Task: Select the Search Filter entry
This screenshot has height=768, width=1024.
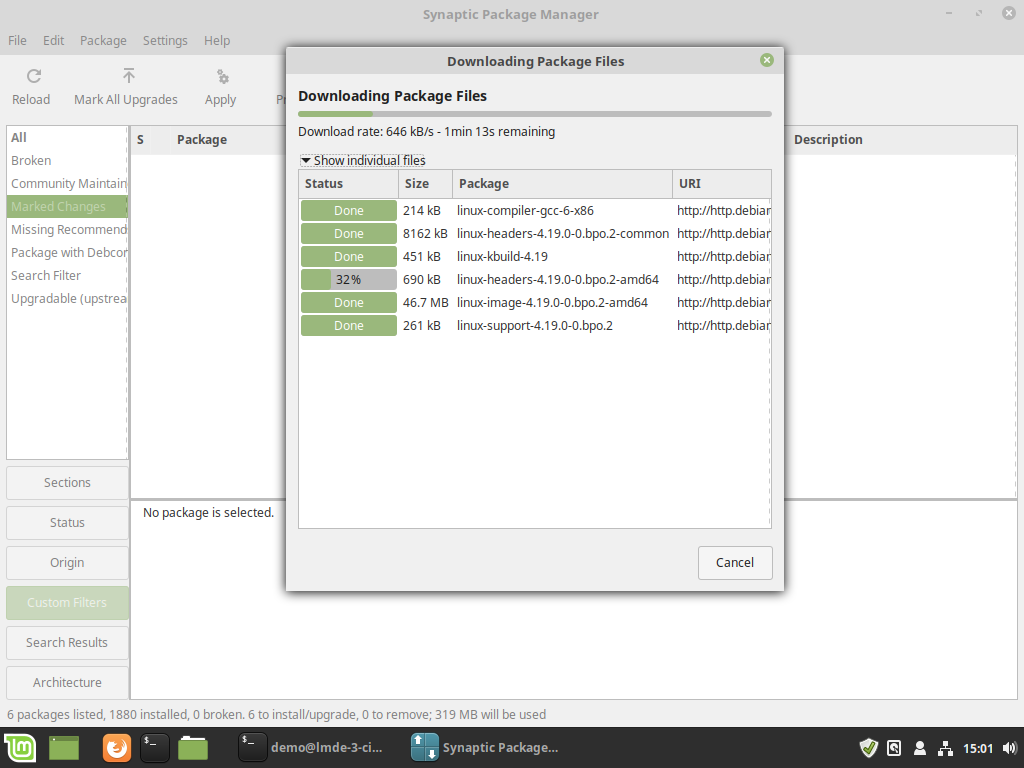Action: point(67,276)
